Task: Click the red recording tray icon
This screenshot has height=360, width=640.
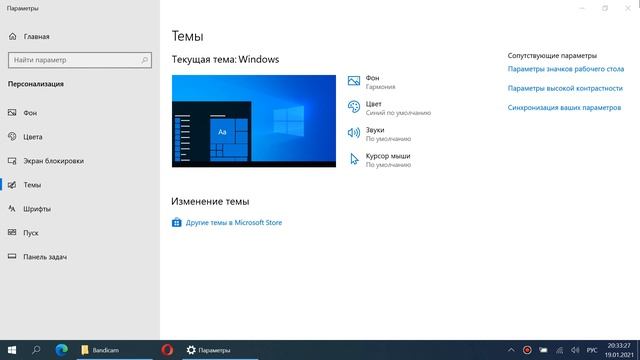Action: 527,350
